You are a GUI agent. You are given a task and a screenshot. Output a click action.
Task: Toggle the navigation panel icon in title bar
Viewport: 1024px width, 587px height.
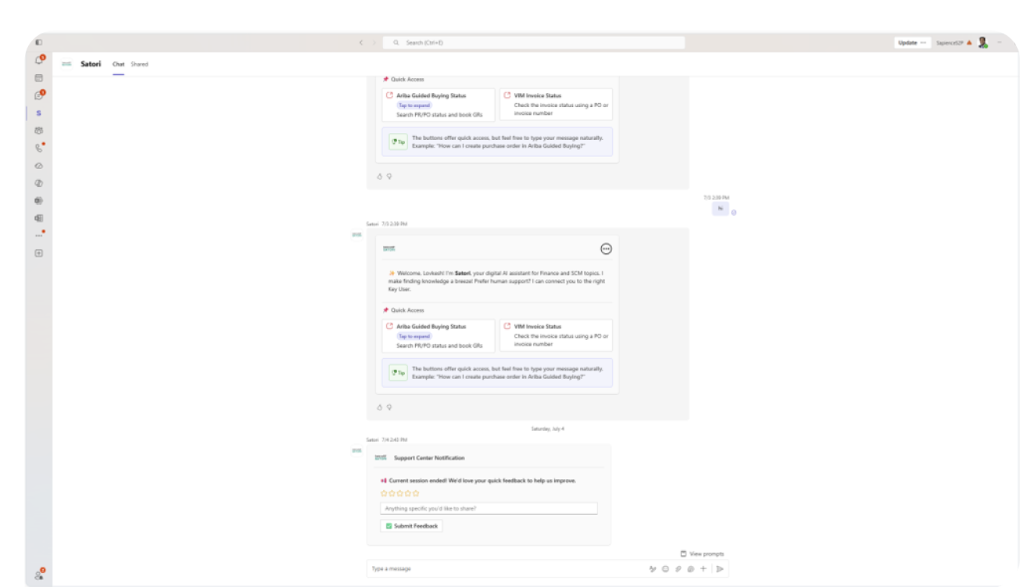39,42
